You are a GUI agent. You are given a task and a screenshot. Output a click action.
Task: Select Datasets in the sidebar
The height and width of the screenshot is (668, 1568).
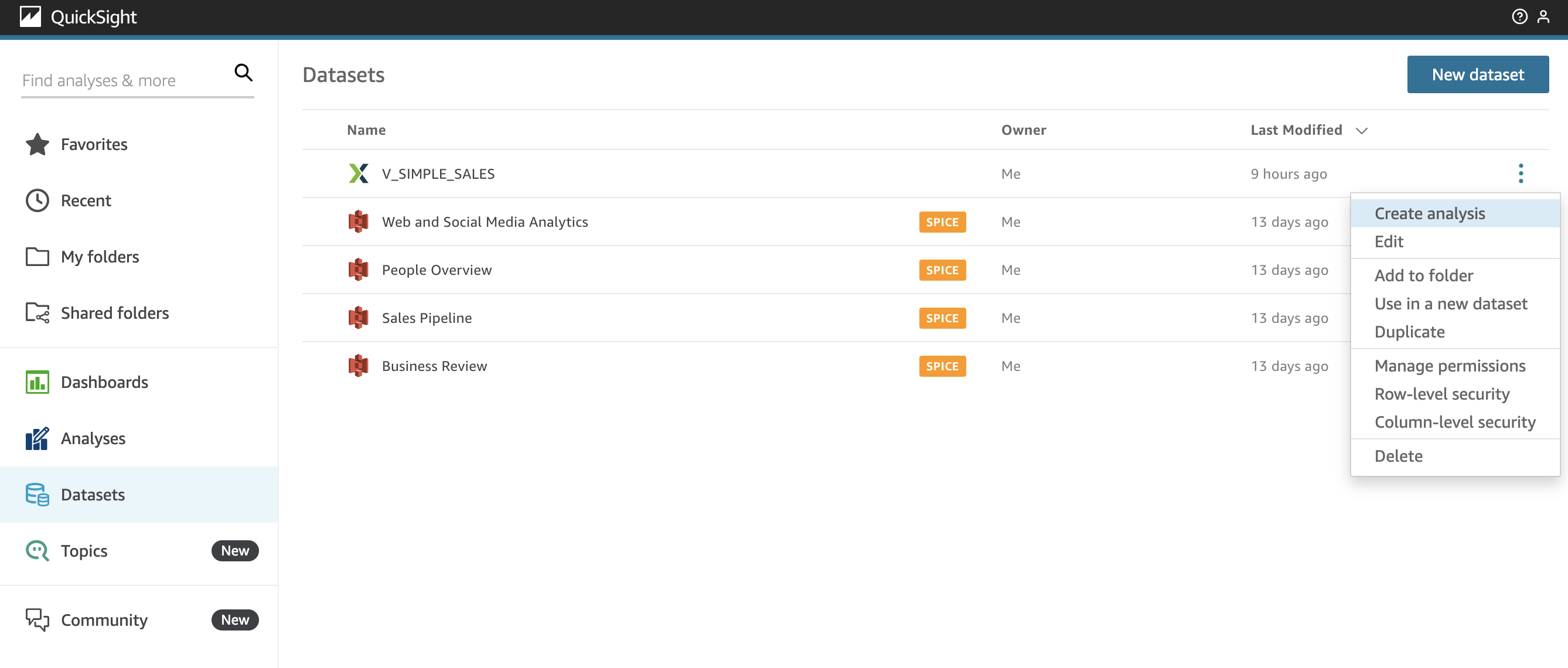[x=139, y=495]
